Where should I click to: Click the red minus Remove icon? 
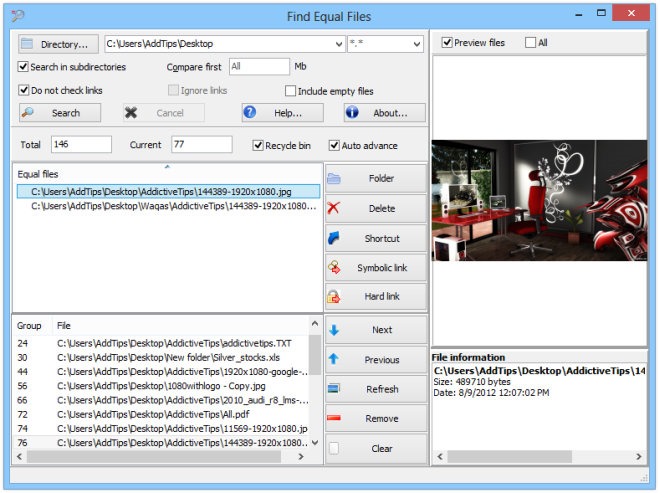point(333,418)
